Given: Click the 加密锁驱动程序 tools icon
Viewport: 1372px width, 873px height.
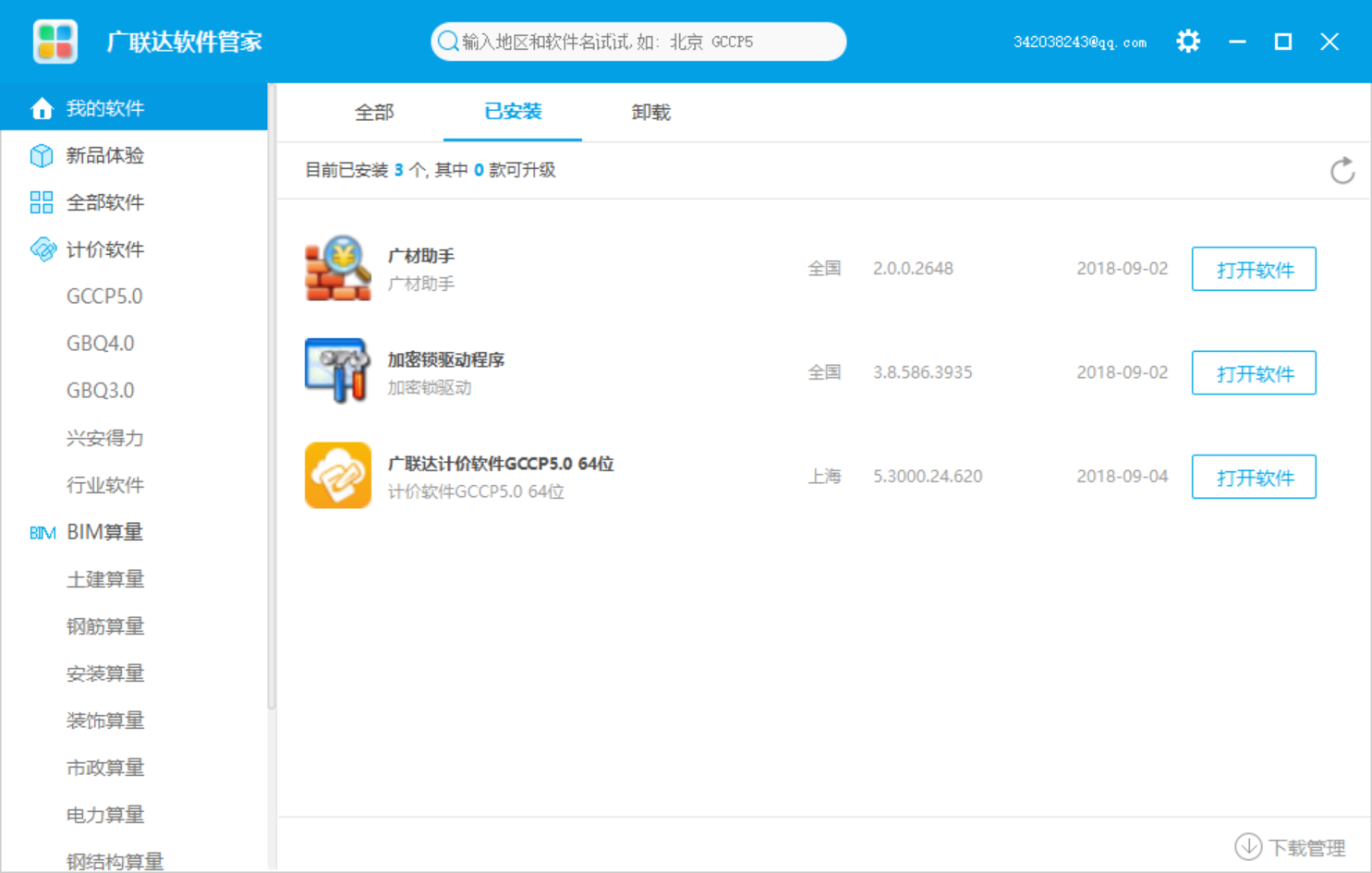Looking at the screenshot, I should (x=338, y=371).
